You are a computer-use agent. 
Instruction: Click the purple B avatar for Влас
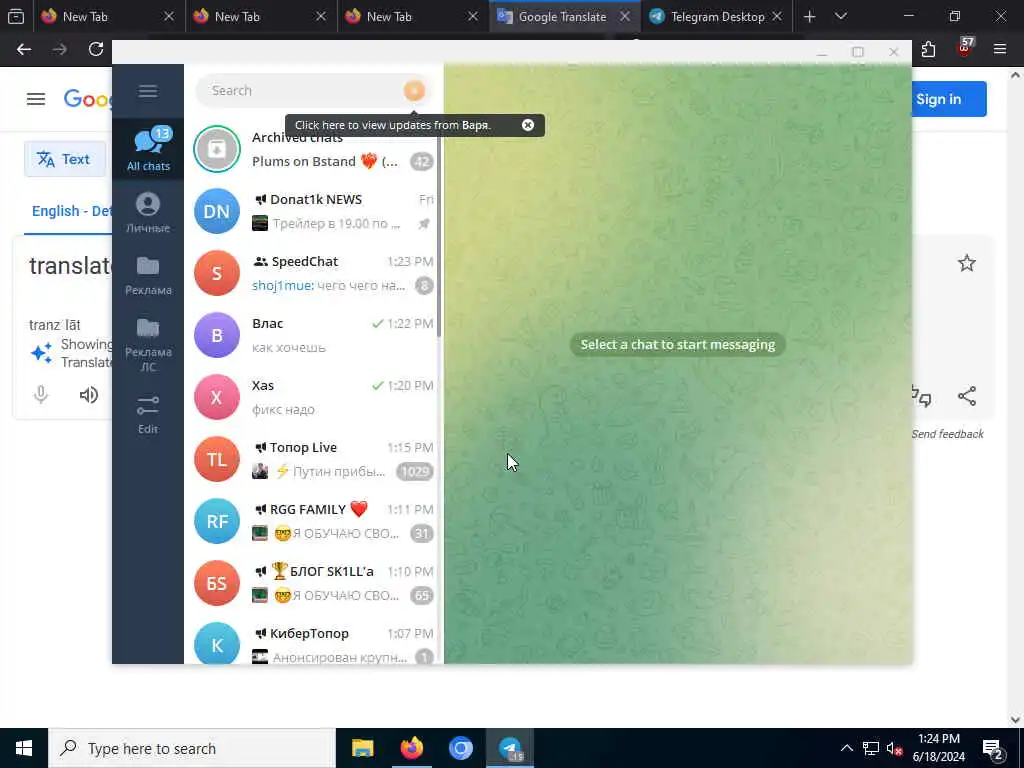click(217, 335)
